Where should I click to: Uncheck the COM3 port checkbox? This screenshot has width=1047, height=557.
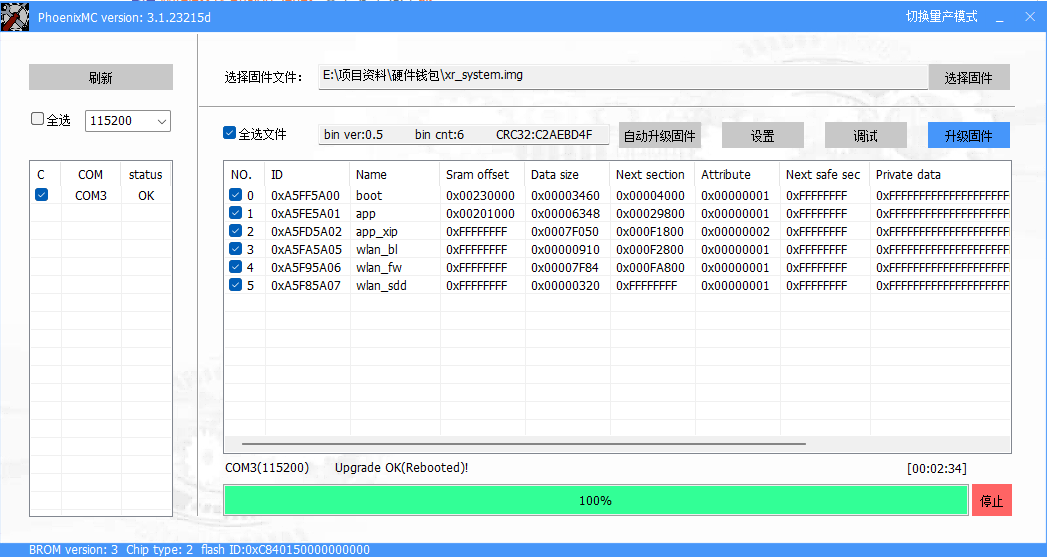click(41, 195)
